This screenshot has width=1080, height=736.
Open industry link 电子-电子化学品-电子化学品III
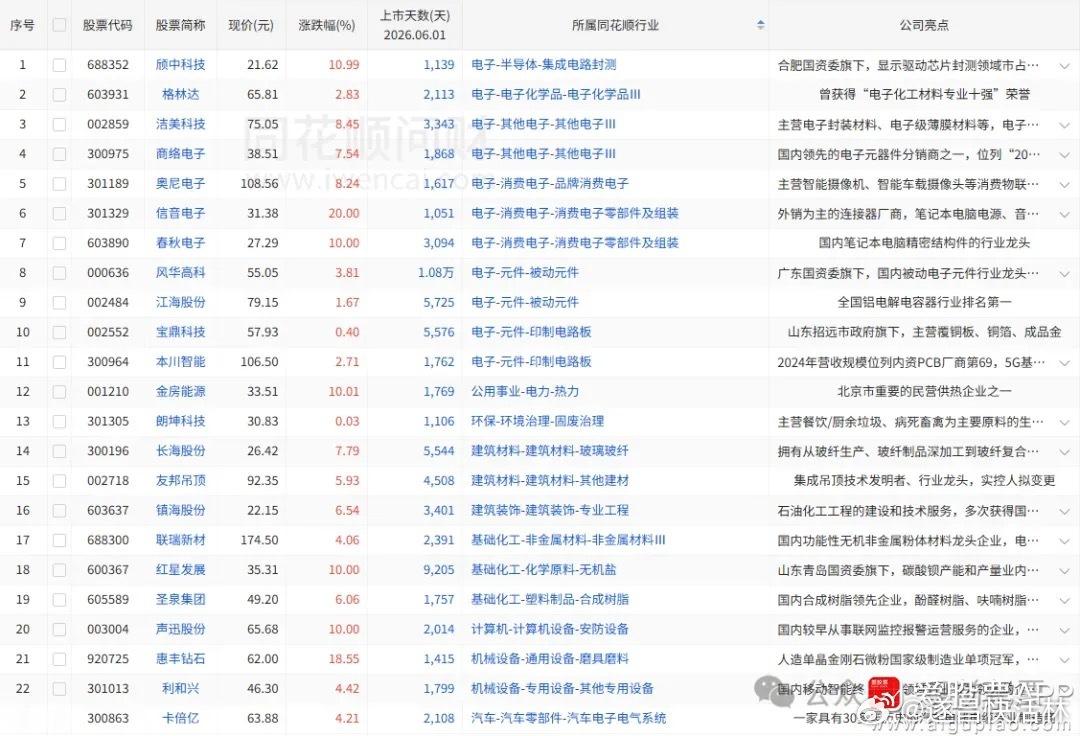(x=556, y=94)
